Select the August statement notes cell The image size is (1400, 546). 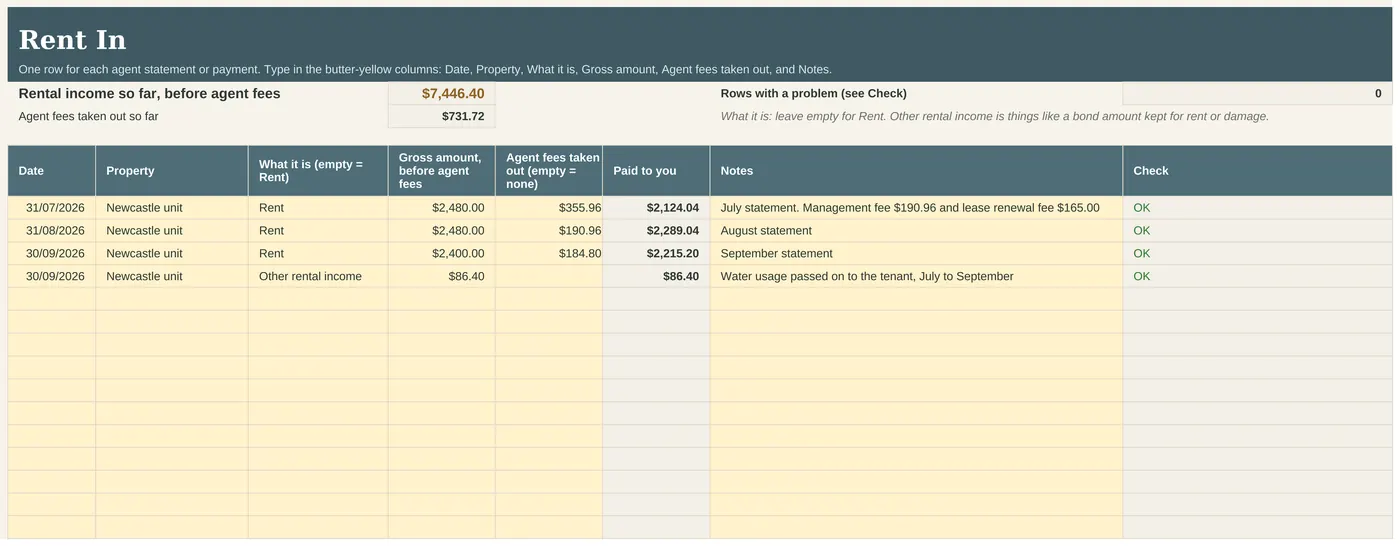tap(916, 231)
